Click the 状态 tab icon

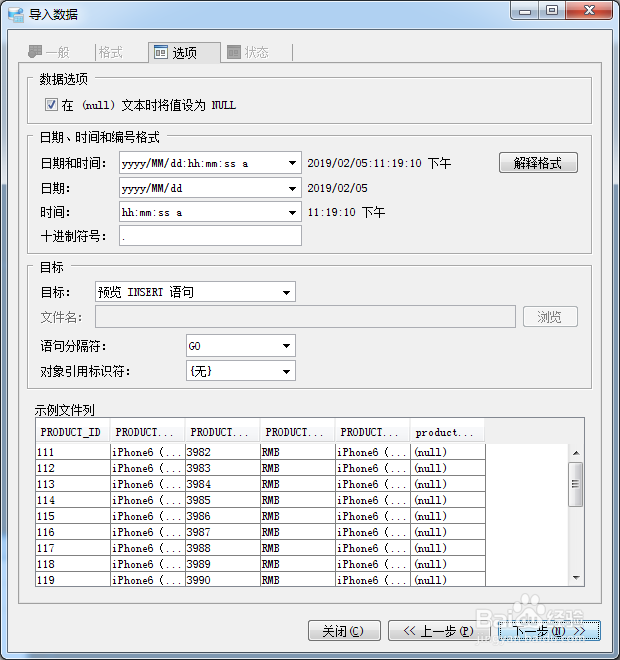[234, 52]
